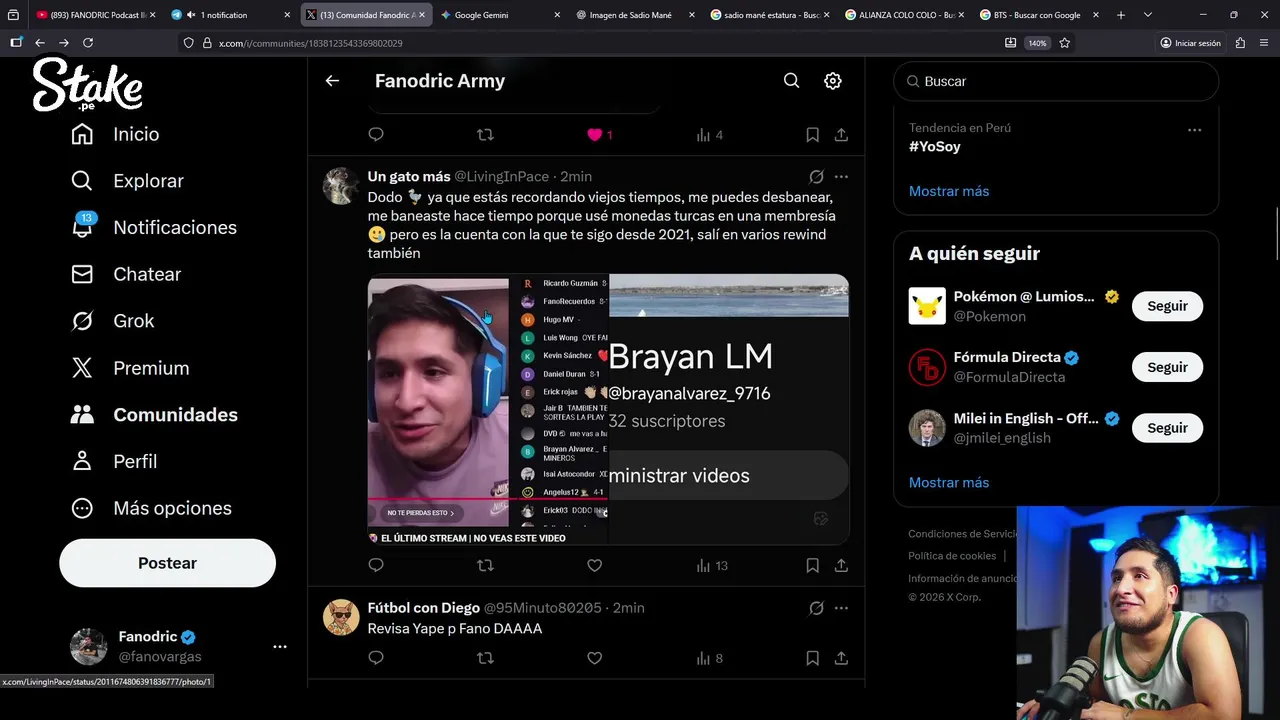Screen dimensions: 1280x720
Task: Bookmark the Fútbol con Diego post
Action: (x=812, y=658)
